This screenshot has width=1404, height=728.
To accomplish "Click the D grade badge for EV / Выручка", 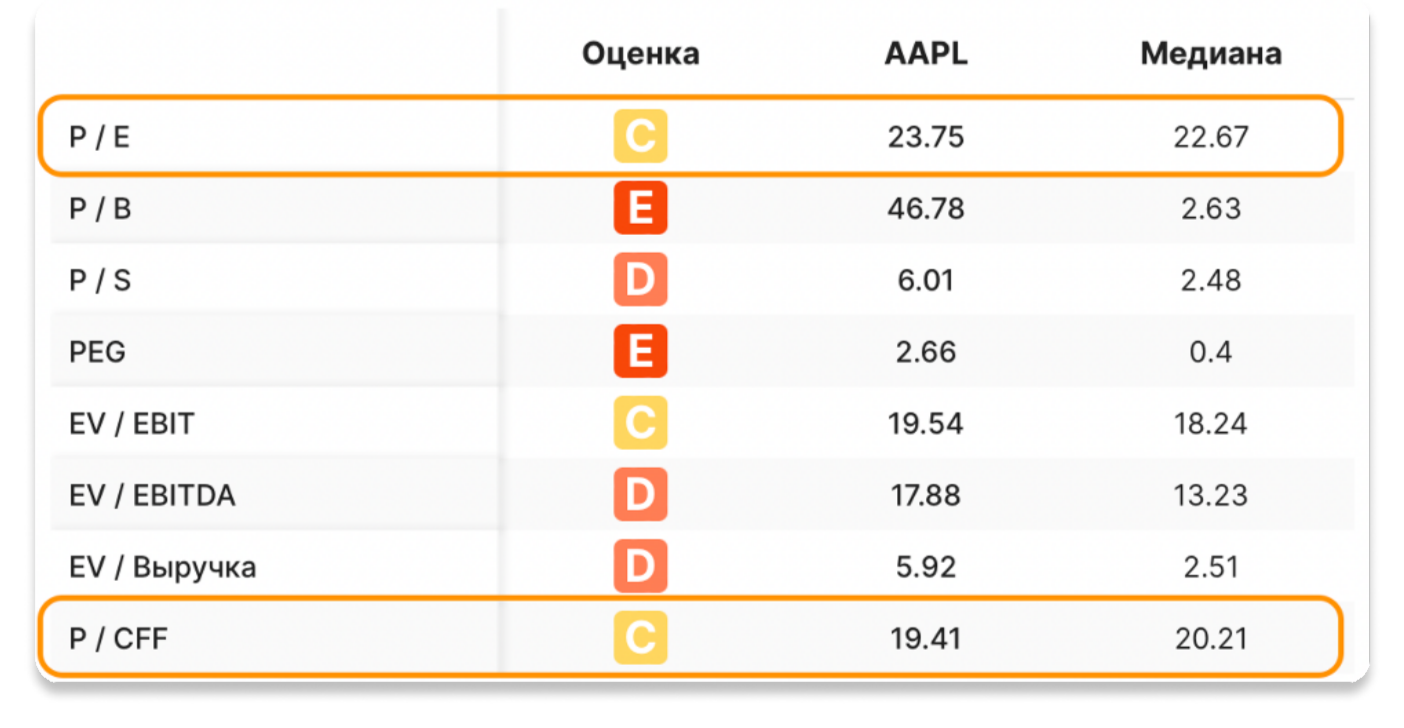I will click(x=640, y=567).
